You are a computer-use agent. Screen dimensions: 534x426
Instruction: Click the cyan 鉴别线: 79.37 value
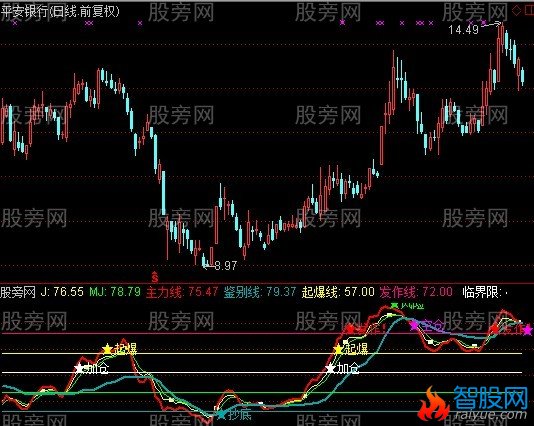pos(260,292)
